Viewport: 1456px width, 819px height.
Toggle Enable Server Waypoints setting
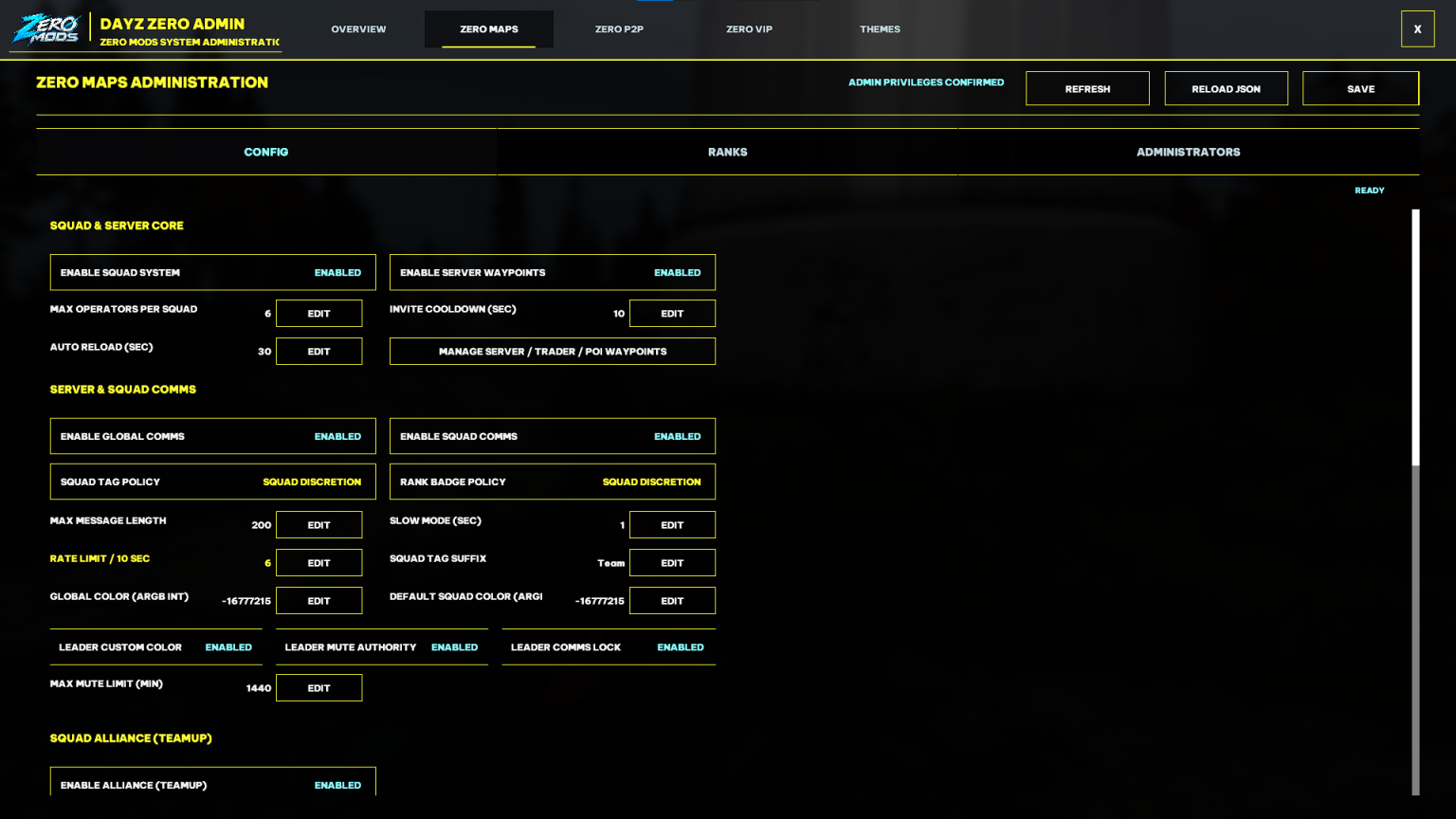[553, 272]
